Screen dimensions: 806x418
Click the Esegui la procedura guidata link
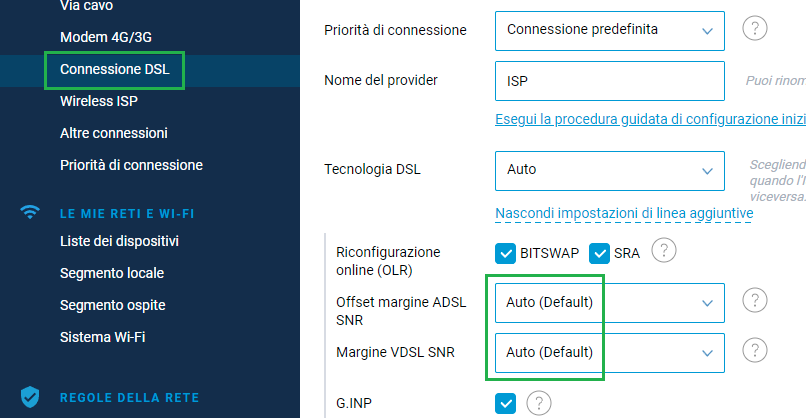click(650, 119)
